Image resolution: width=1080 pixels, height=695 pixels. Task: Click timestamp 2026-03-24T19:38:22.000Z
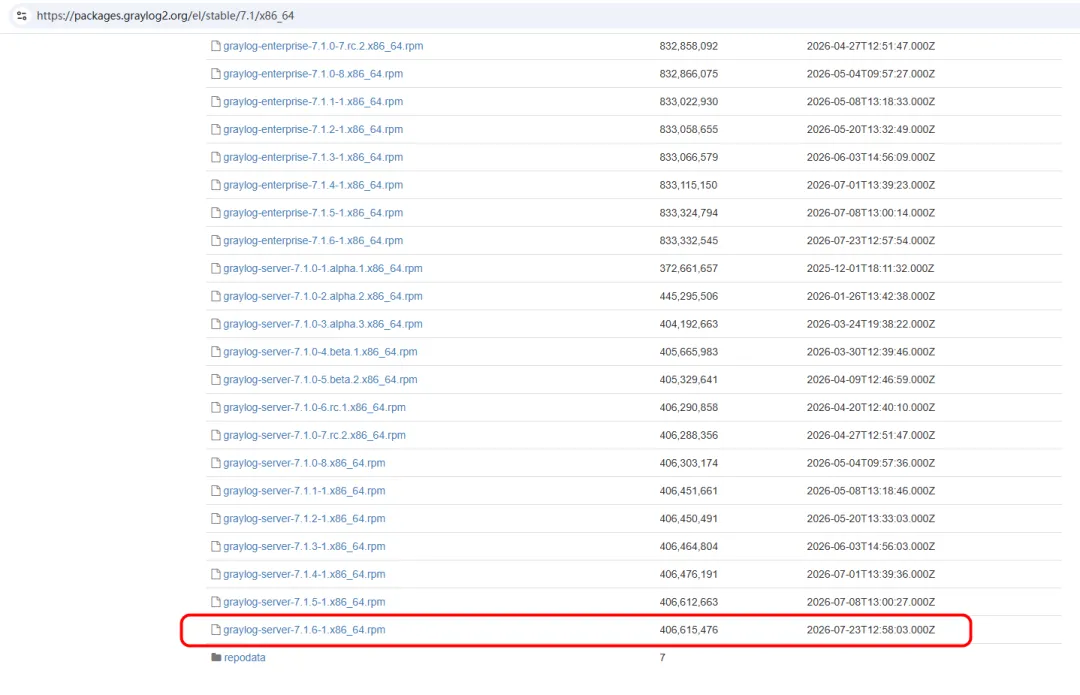pyautogui.click(x=871, y=324)
